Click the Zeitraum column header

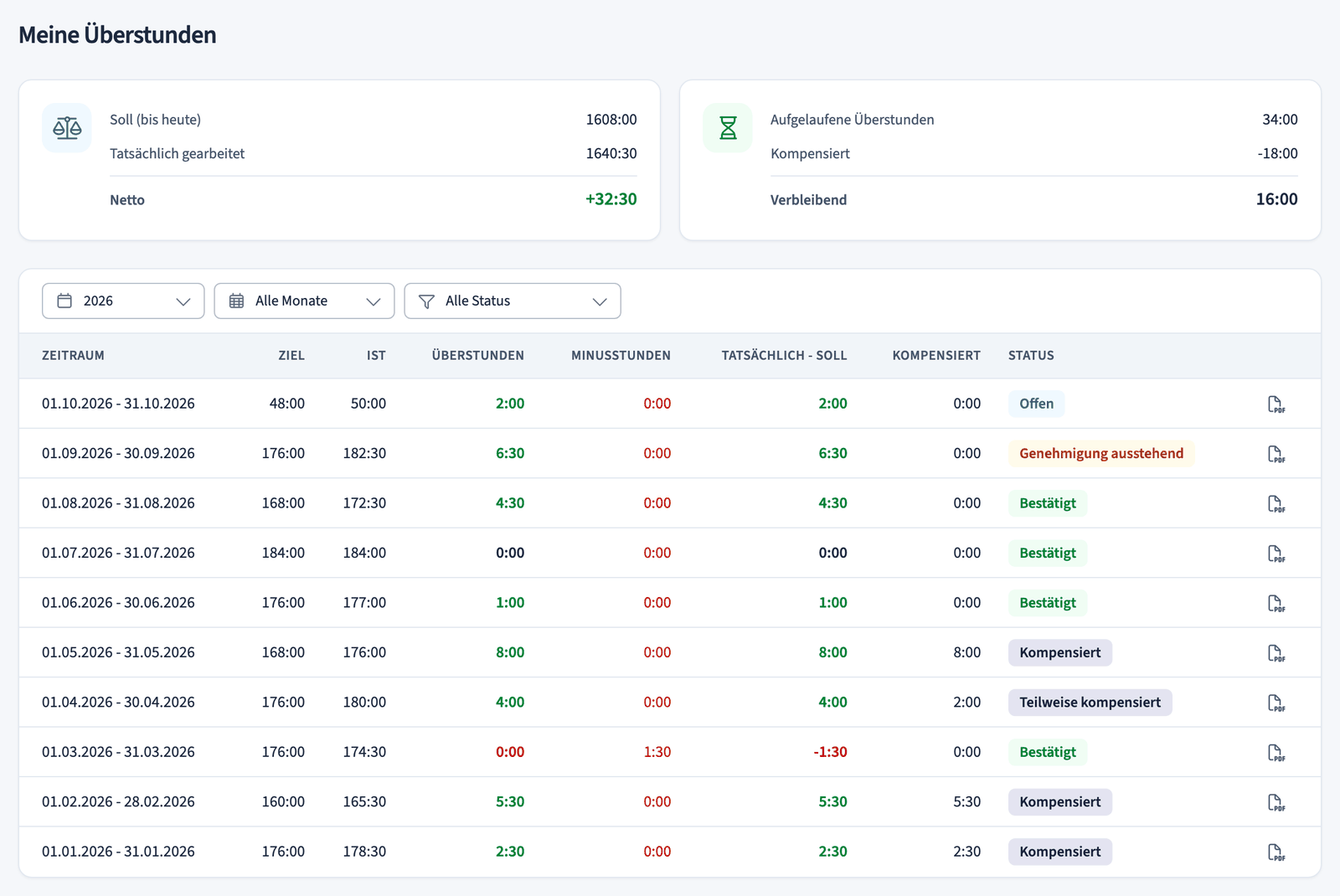(x=73, y=355)
